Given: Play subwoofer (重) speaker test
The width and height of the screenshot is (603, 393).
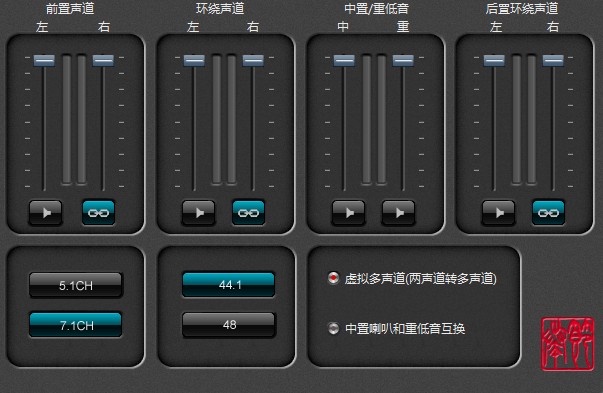Looking at the screenshot, I should coord(398,212).
